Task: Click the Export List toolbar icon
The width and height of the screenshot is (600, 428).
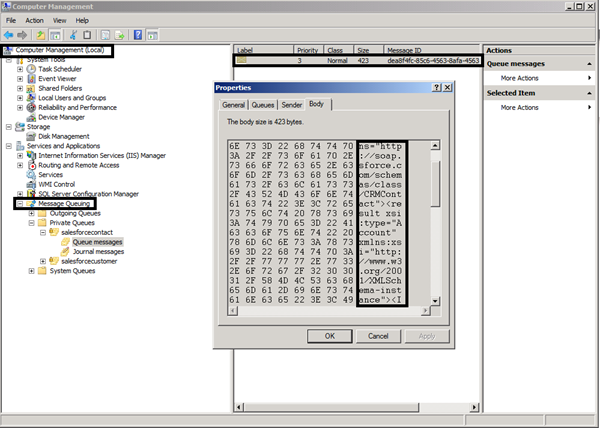Action: (x=119, y=35)
